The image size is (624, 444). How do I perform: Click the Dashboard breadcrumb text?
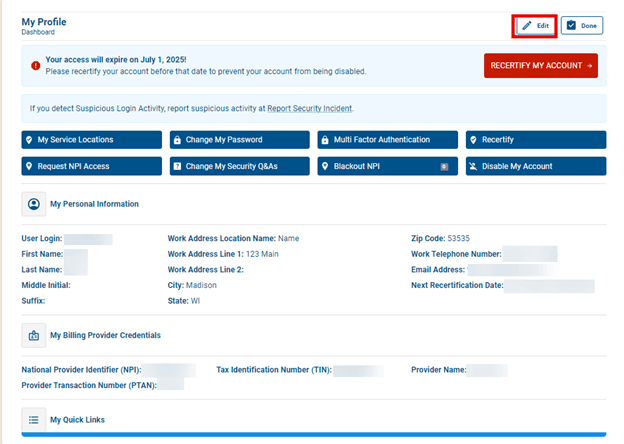pos(38,32)
